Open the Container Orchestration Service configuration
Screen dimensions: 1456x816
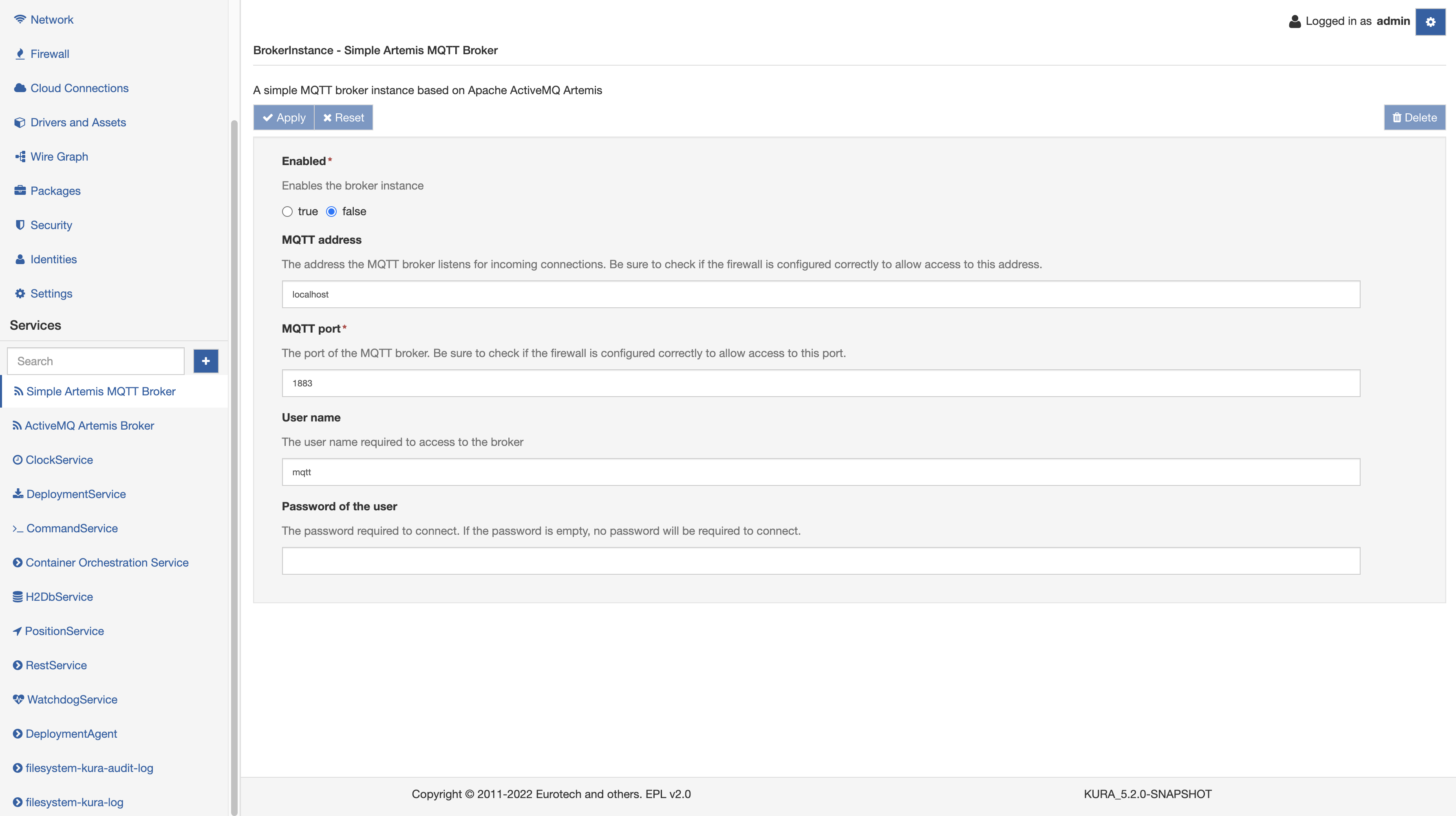click(107, 562)
